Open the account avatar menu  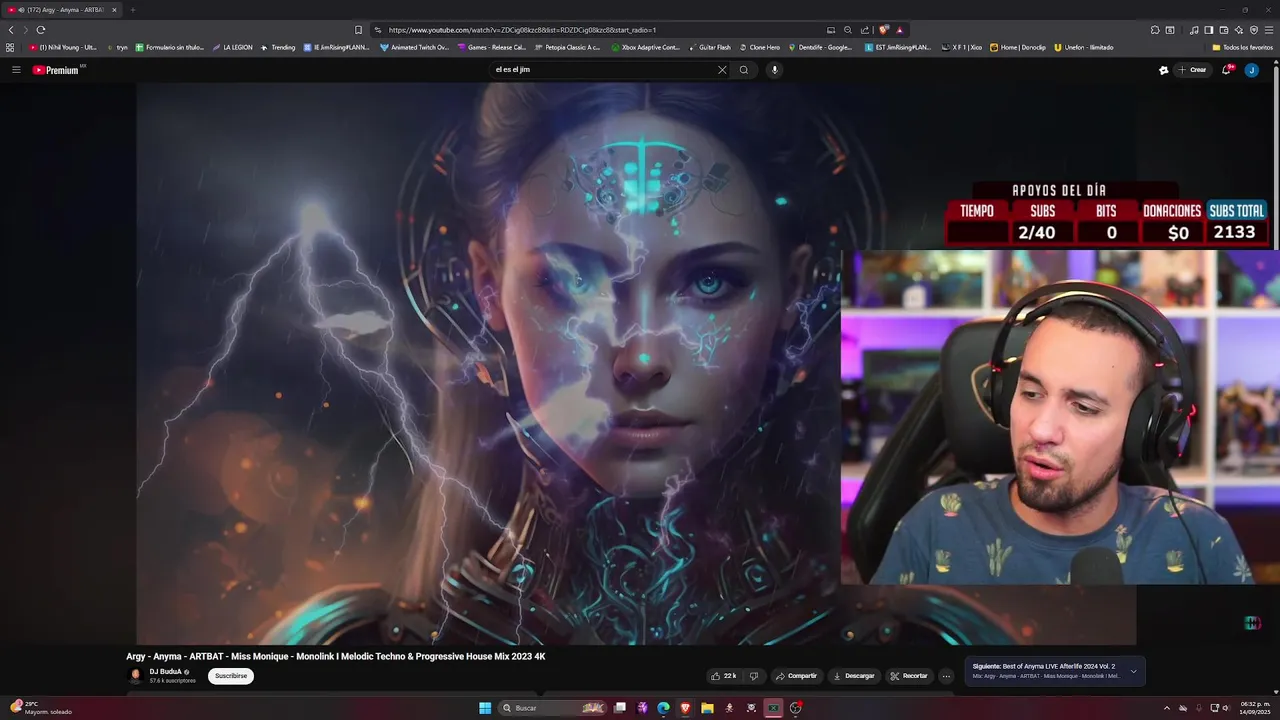click(x=1251, y=70)
